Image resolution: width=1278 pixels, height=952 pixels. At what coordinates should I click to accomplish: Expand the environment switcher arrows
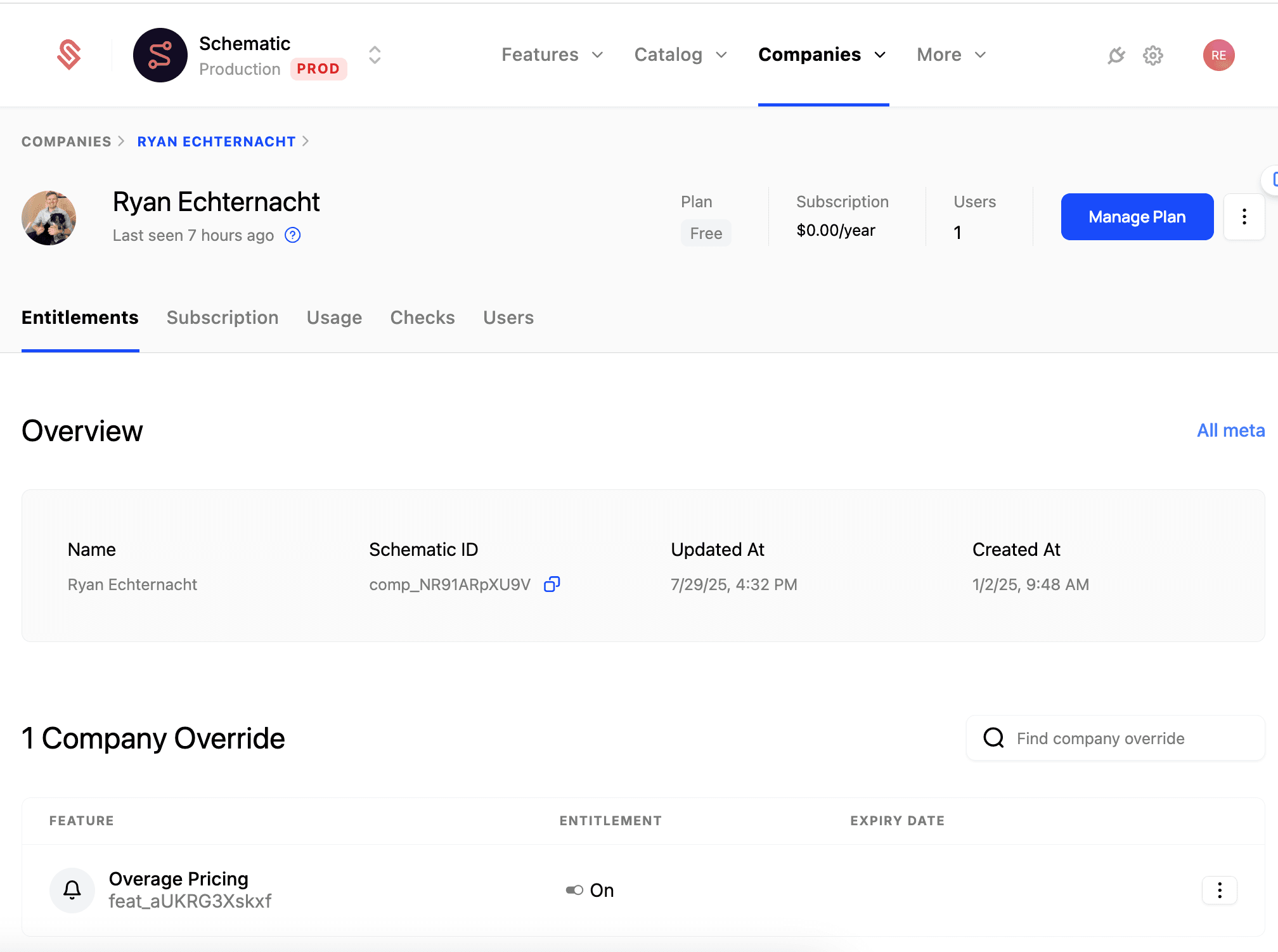375,55
